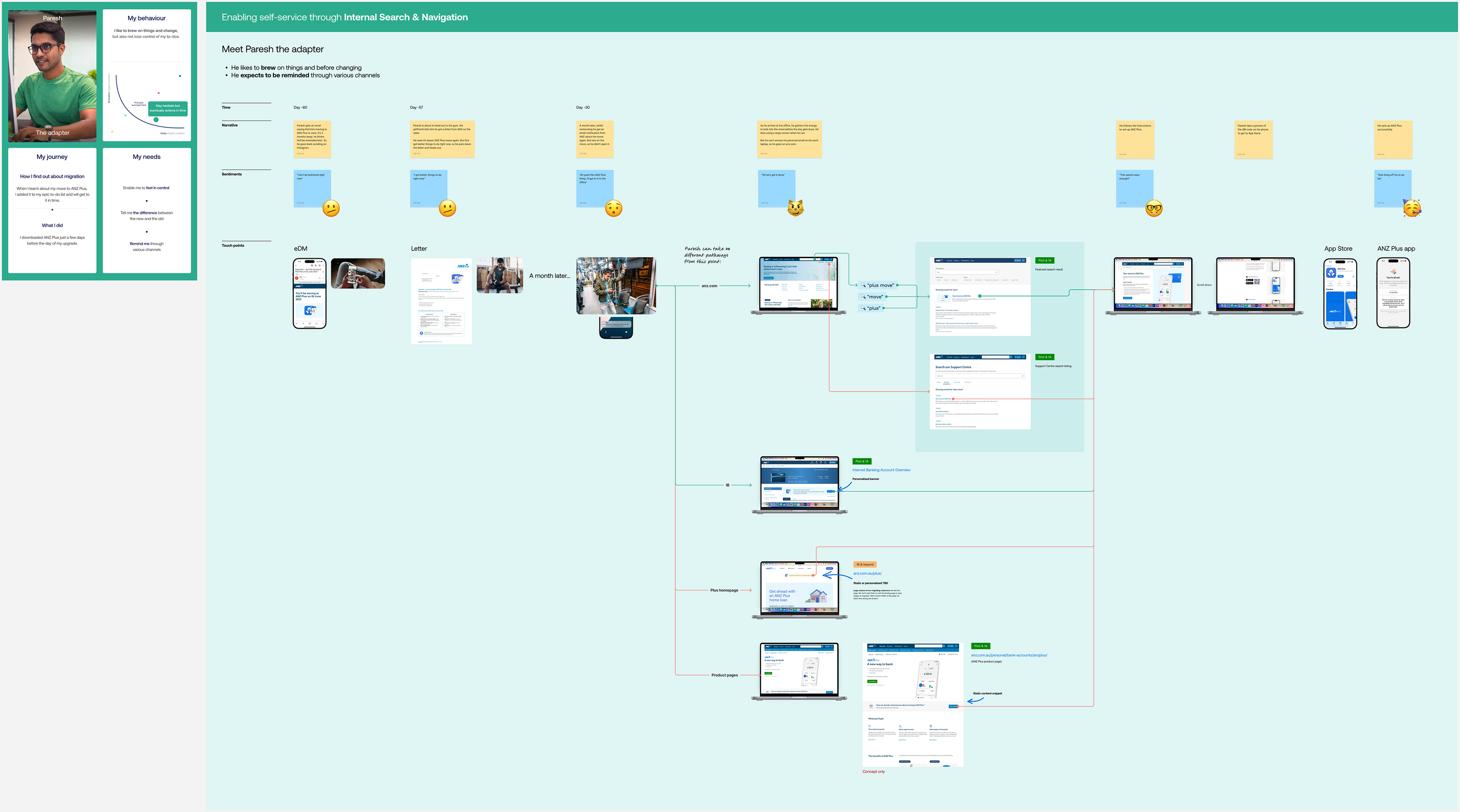The height and width of the screenshot is (812, 1460).
Task: Select the eDM phone mockup
Action: [x=309, y=293]
